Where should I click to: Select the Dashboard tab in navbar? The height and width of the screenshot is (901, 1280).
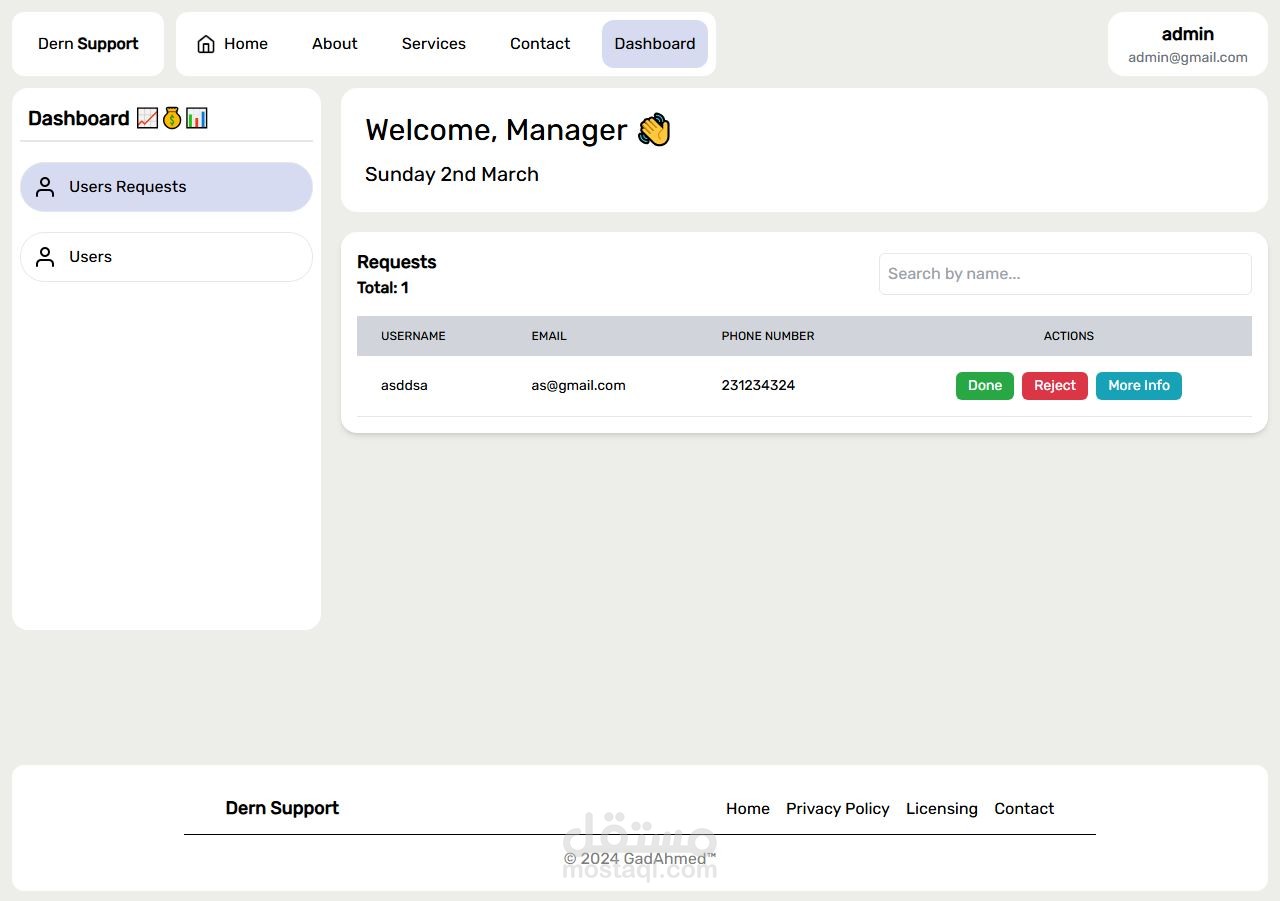pos(655,44)
